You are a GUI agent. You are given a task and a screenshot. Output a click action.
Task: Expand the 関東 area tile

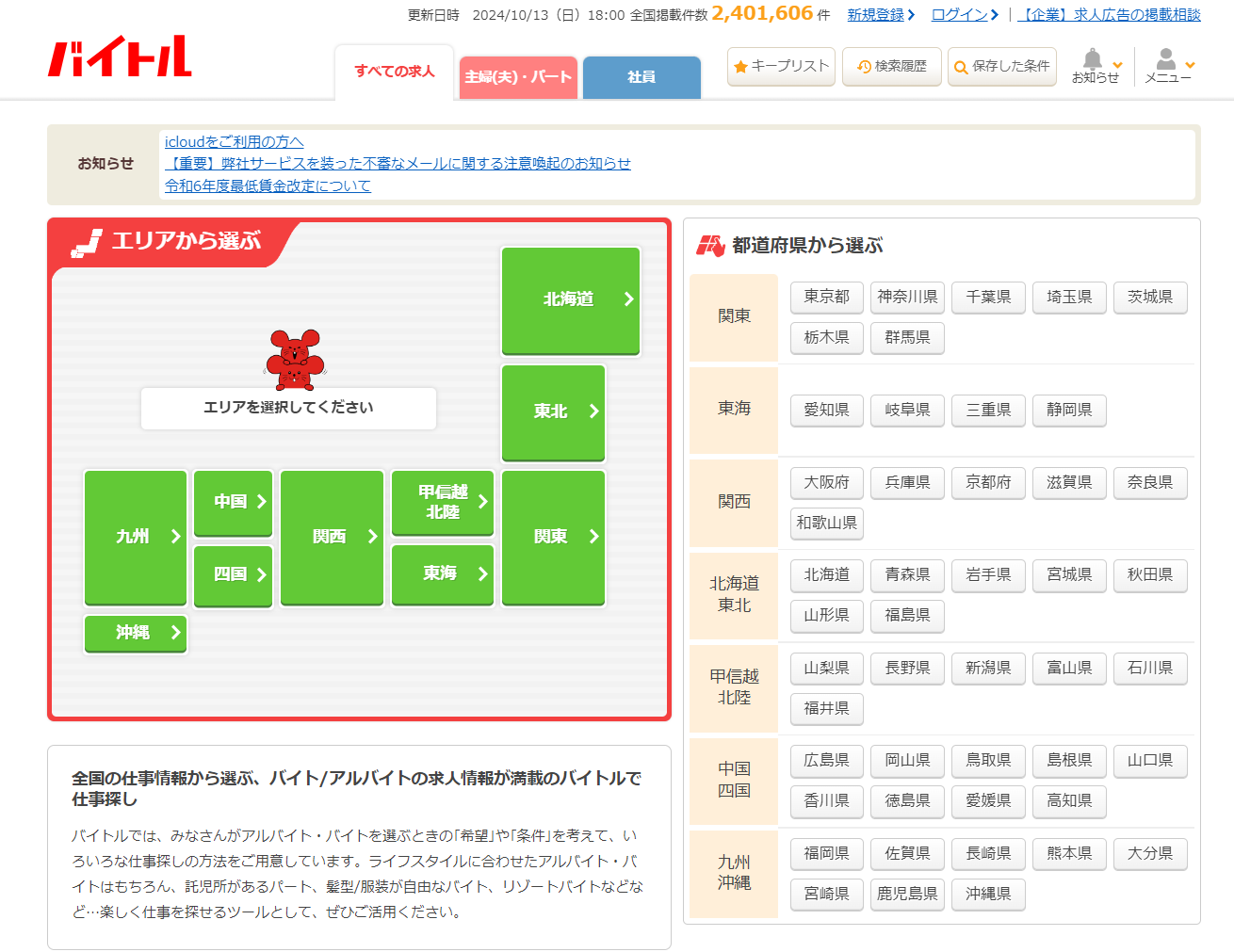553,537
